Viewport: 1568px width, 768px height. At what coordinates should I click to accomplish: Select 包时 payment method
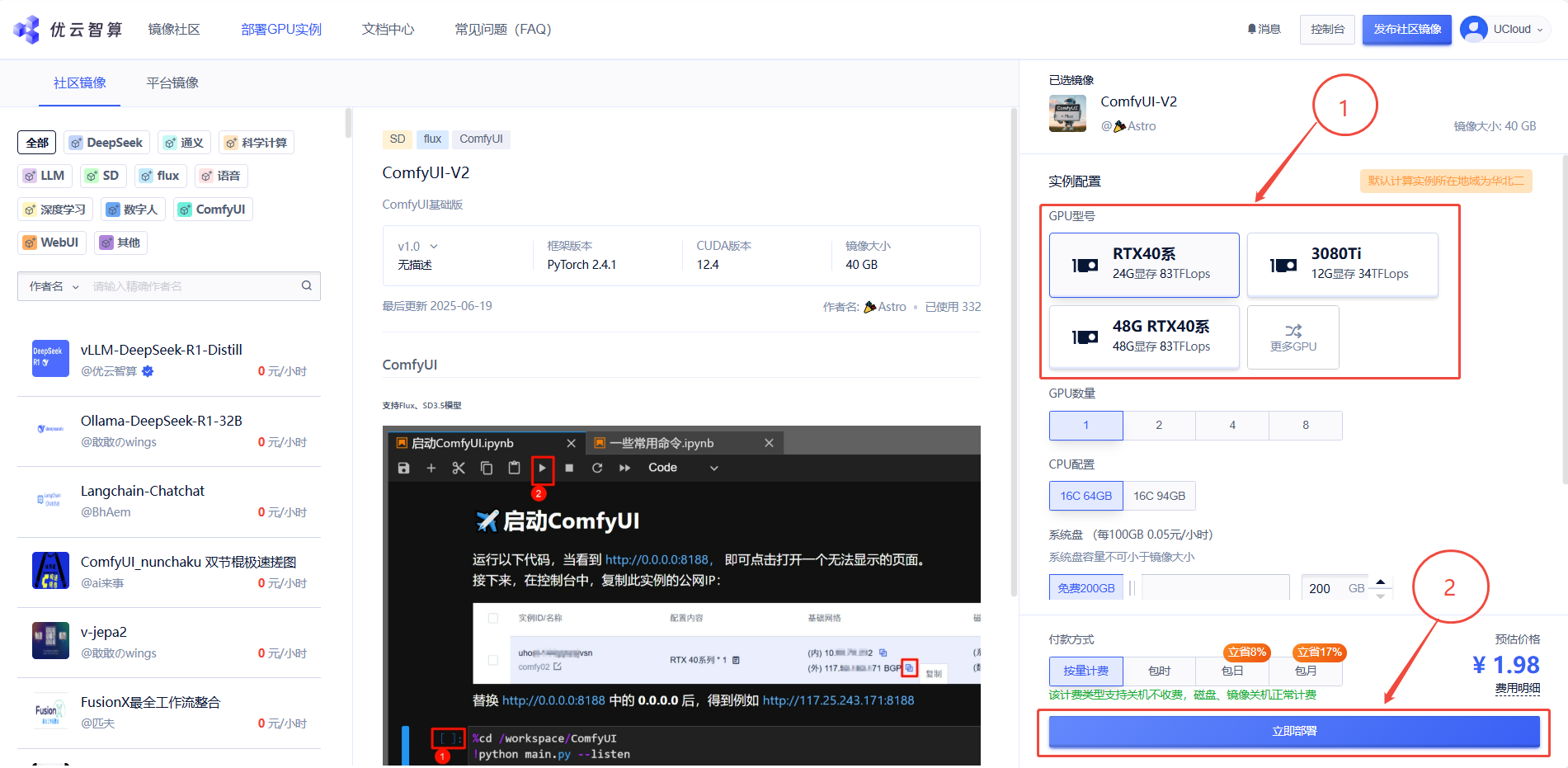pos(1159,671)
